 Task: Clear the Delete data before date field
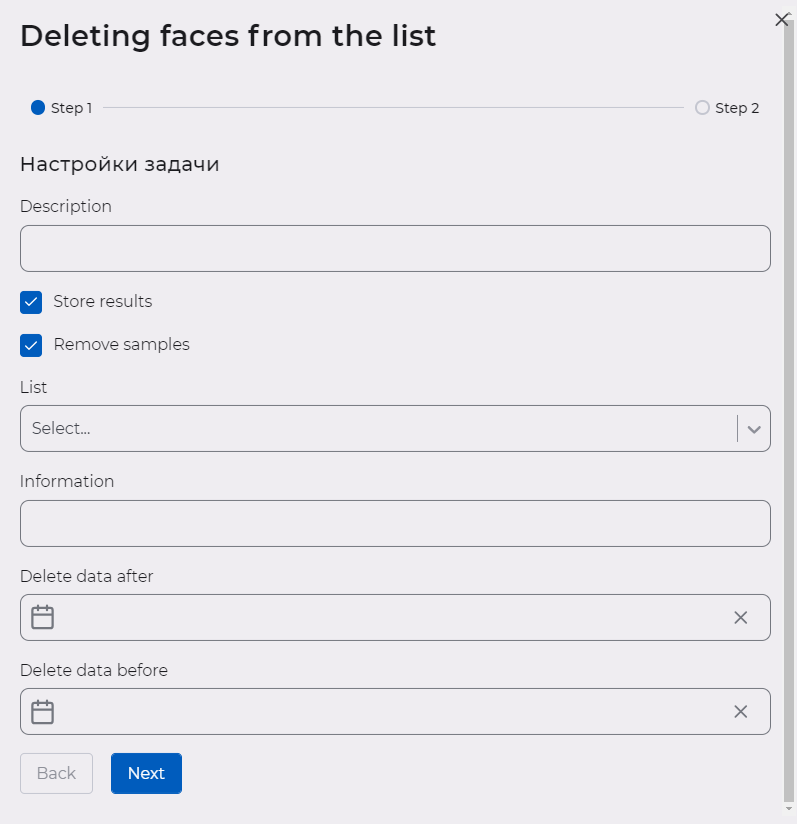click(x=741, y=711)
